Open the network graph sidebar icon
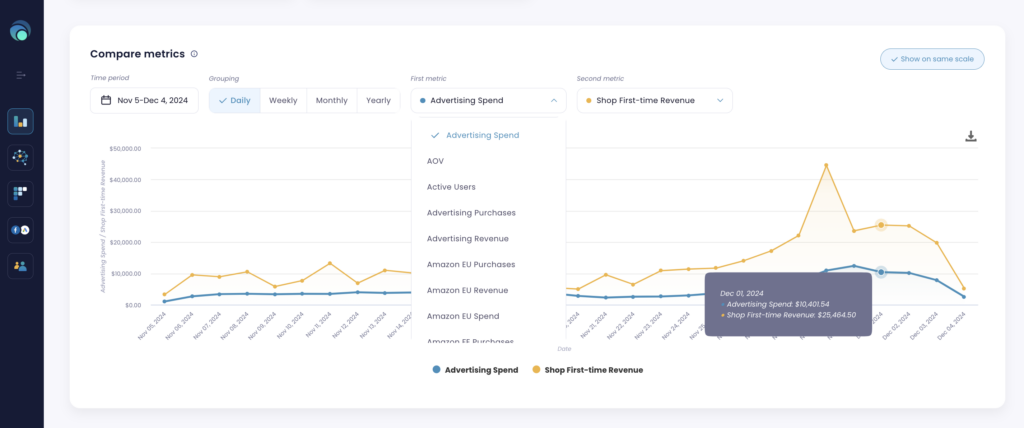This screenshot has width=1024, height=428. point(20,157)
